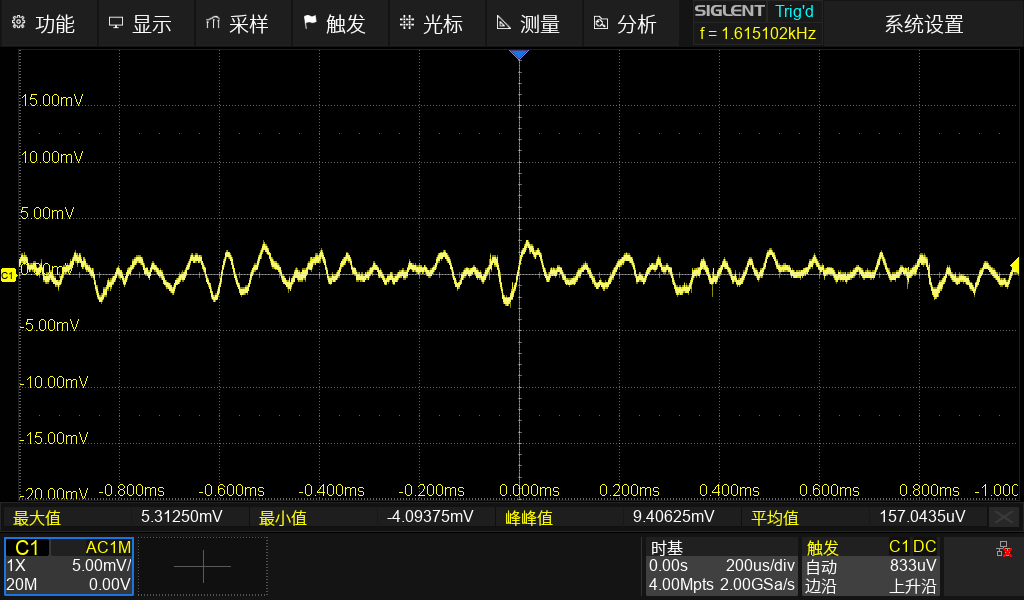Click the 峰峰值 measurement label
Screen dimensions: 1024x600
pyautogui.click(x=529, y=518)
